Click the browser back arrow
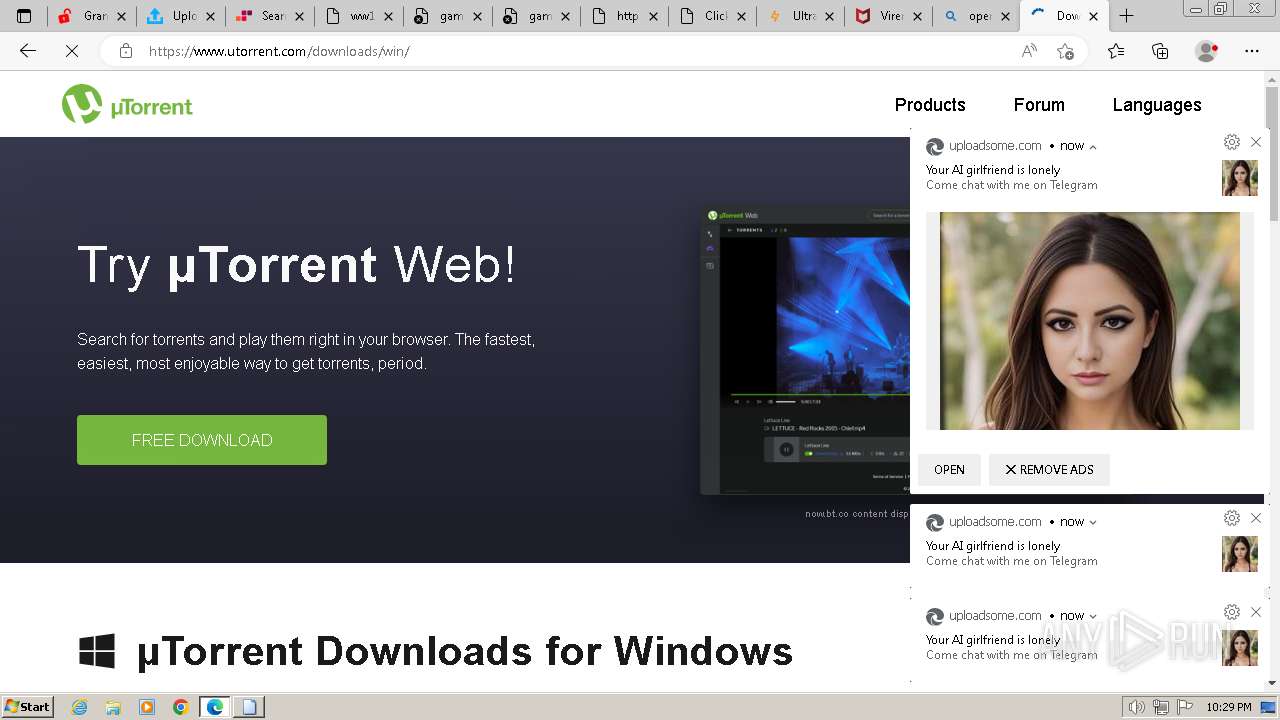Viewport: 1280px width, 720px height. [28, 51]
